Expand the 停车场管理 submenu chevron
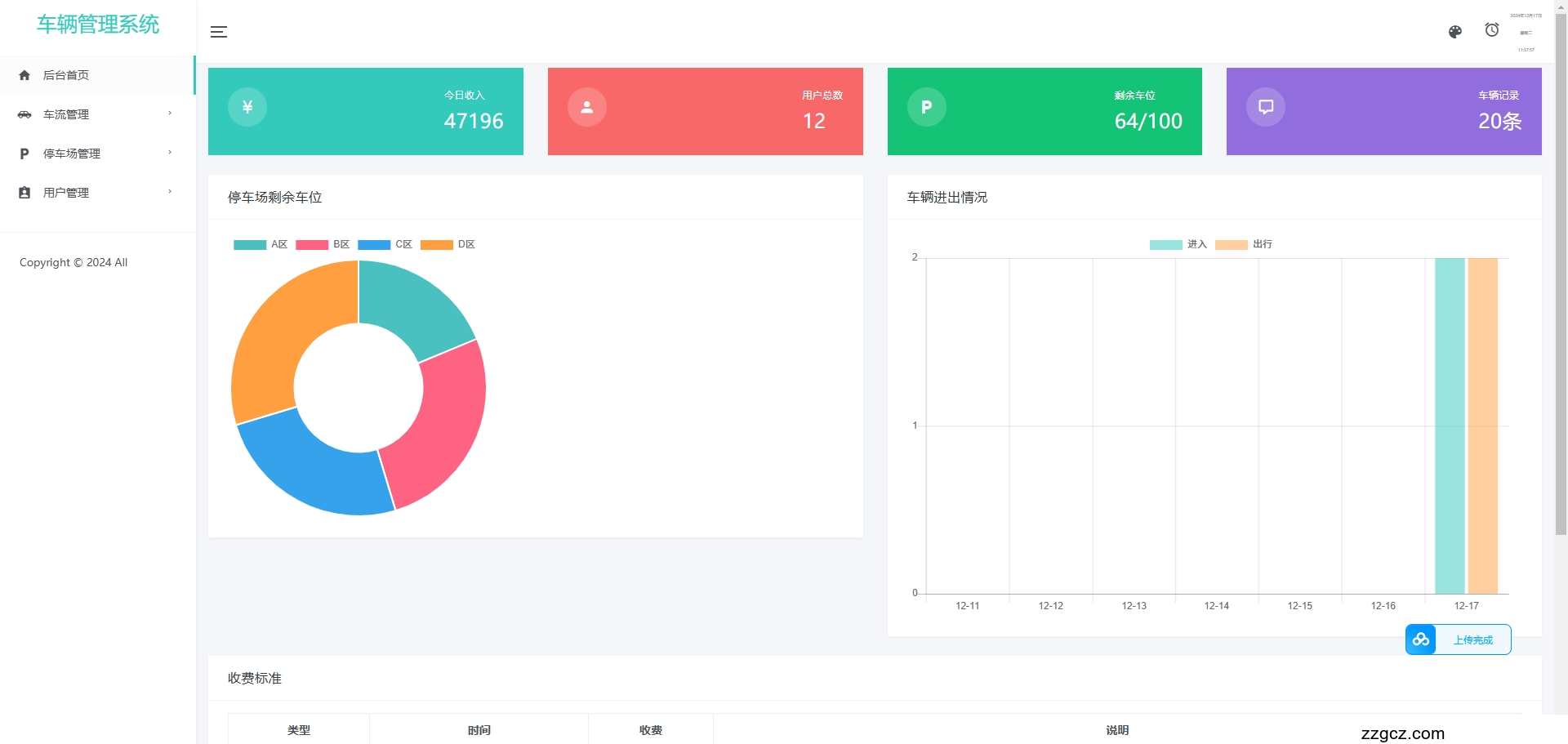The image size is (1568, 744). click(170, 153)
